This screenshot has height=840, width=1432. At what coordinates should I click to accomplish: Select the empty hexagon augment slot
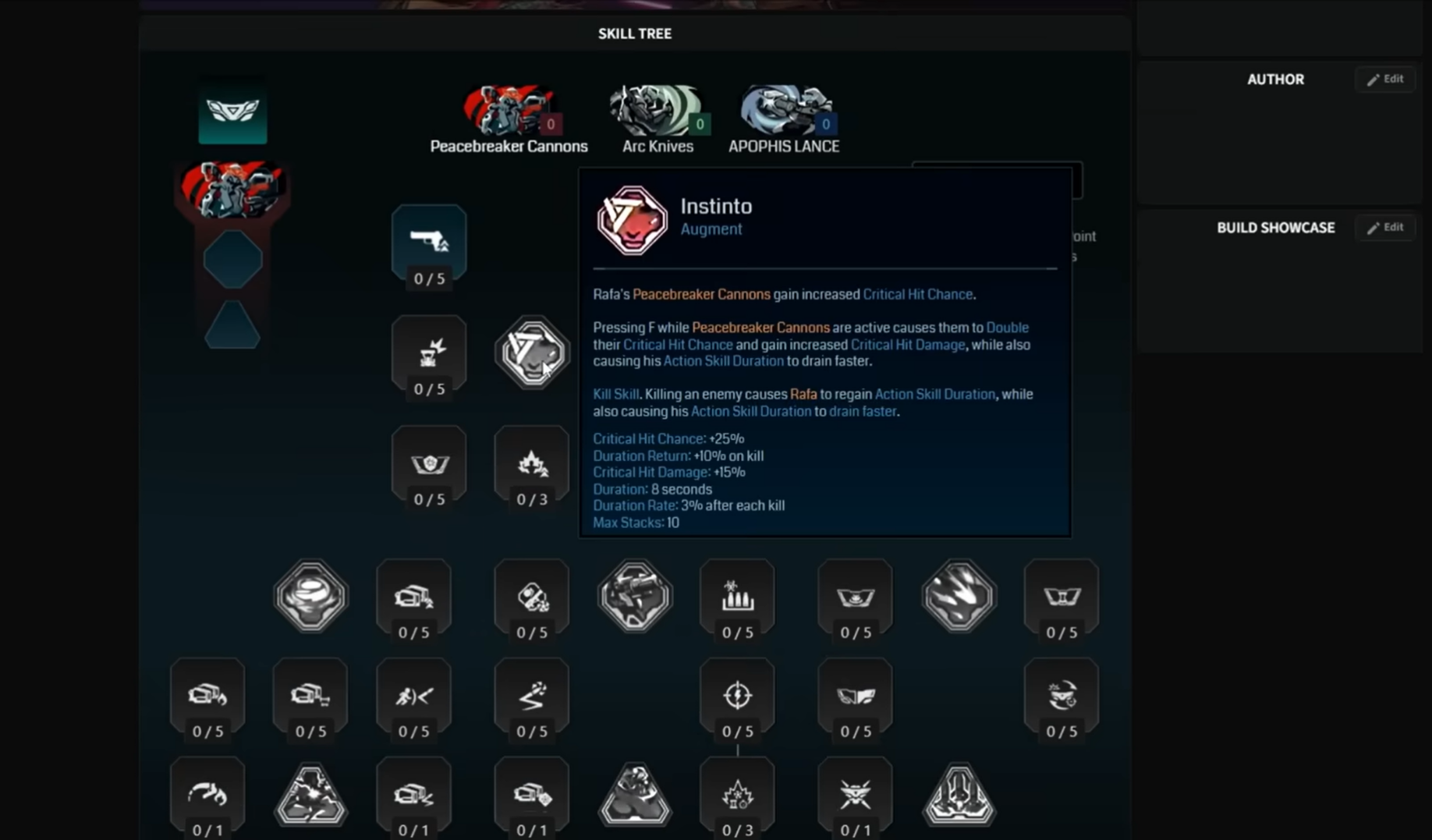(232, 259)
